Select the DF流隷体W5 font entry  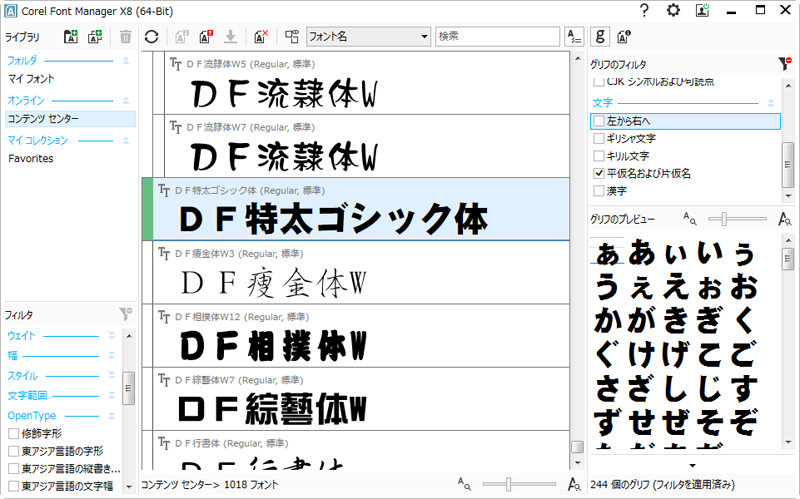[366, 83]
